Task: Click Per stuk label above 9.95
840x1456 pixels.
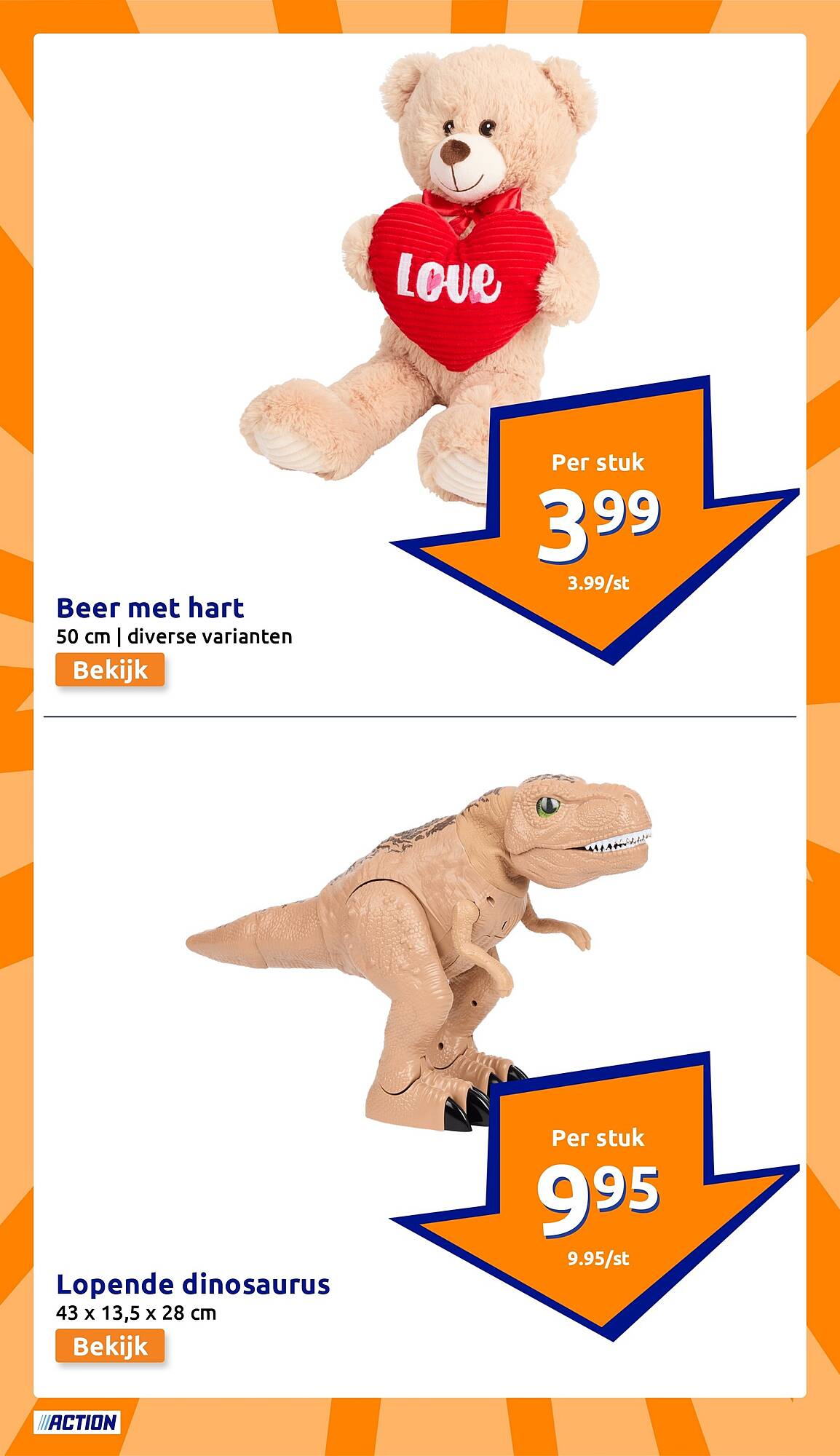Action: (598, 1138)
